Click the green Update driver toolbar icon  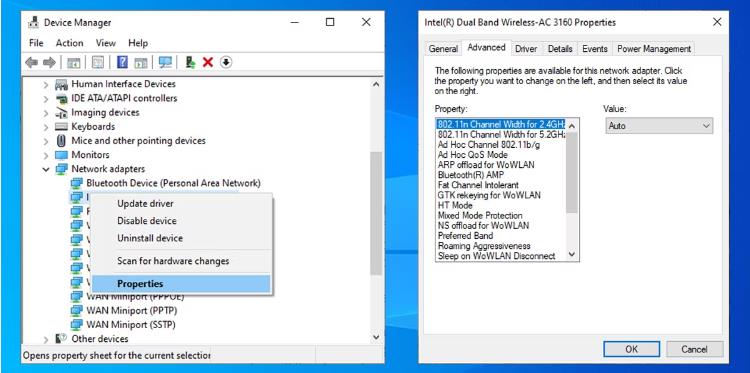click(x=190, y=62)
